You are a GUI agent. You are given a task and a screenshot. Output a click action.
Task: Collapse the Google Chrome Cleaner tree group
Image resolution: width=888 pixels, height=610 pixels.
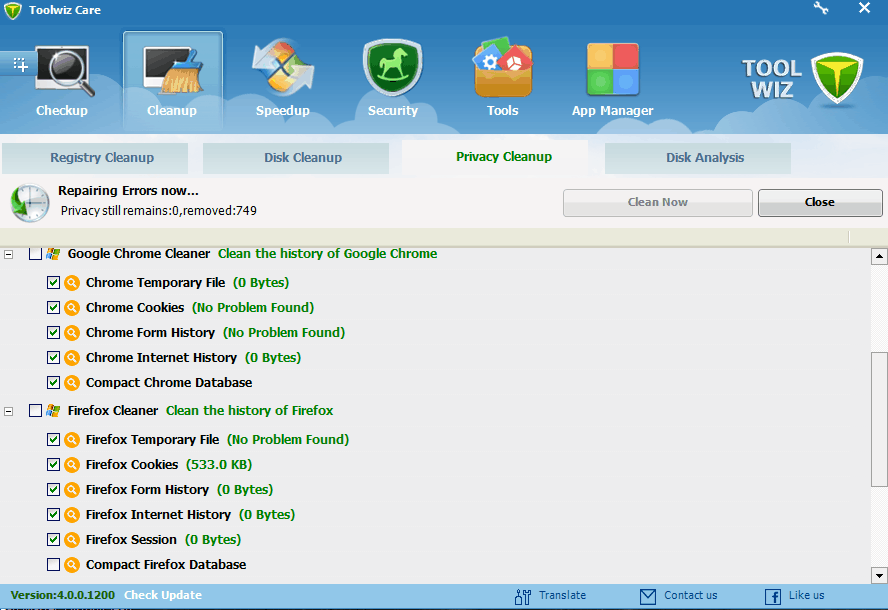(x=8, y=254)
